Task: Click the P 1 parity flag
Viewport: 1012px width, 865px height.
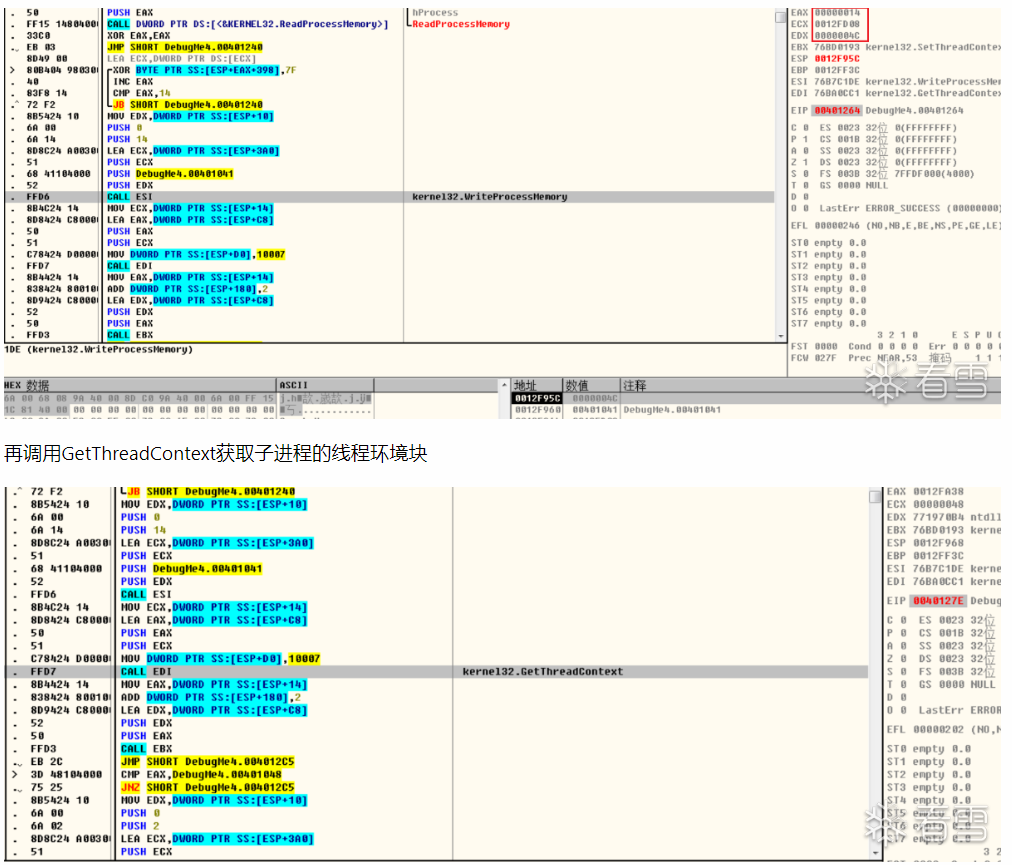Action: tap(800, 139)
